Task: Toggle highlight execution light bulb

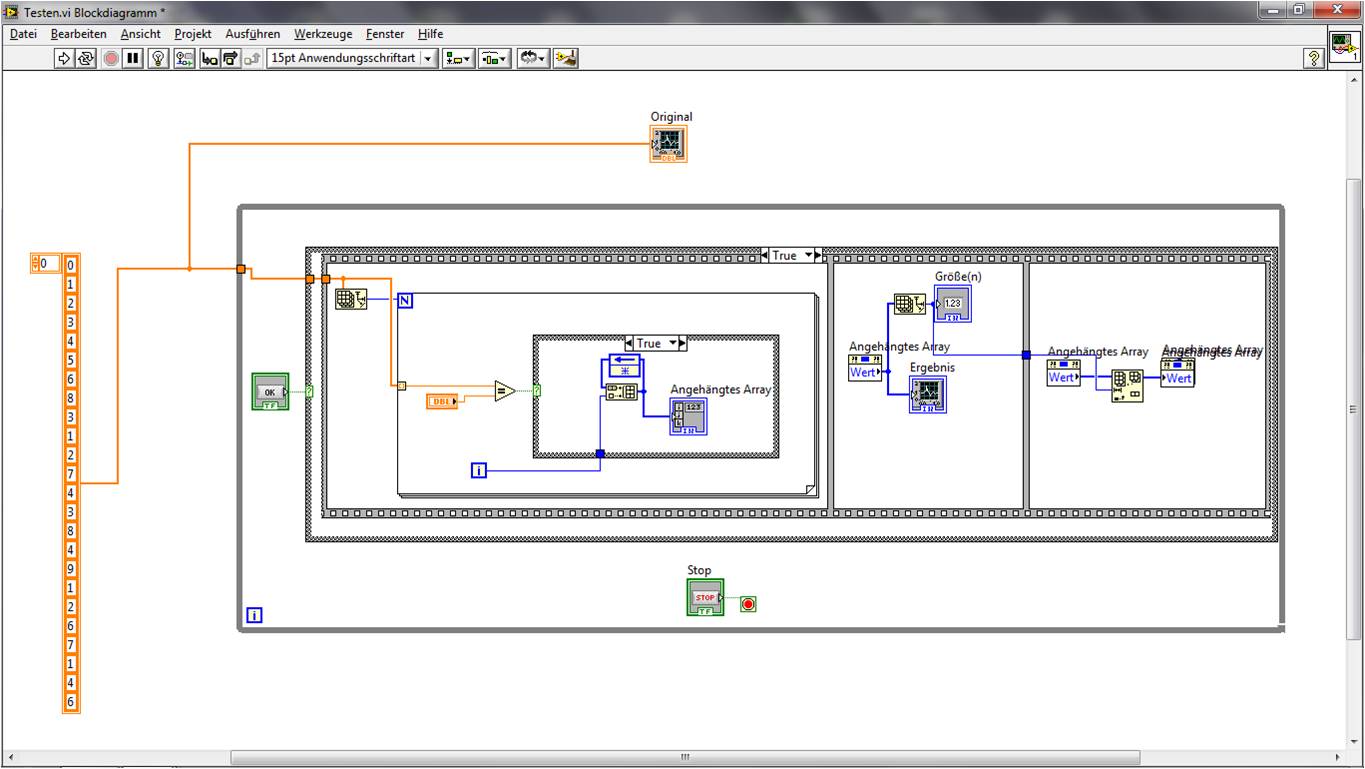Action: point(157,59)
